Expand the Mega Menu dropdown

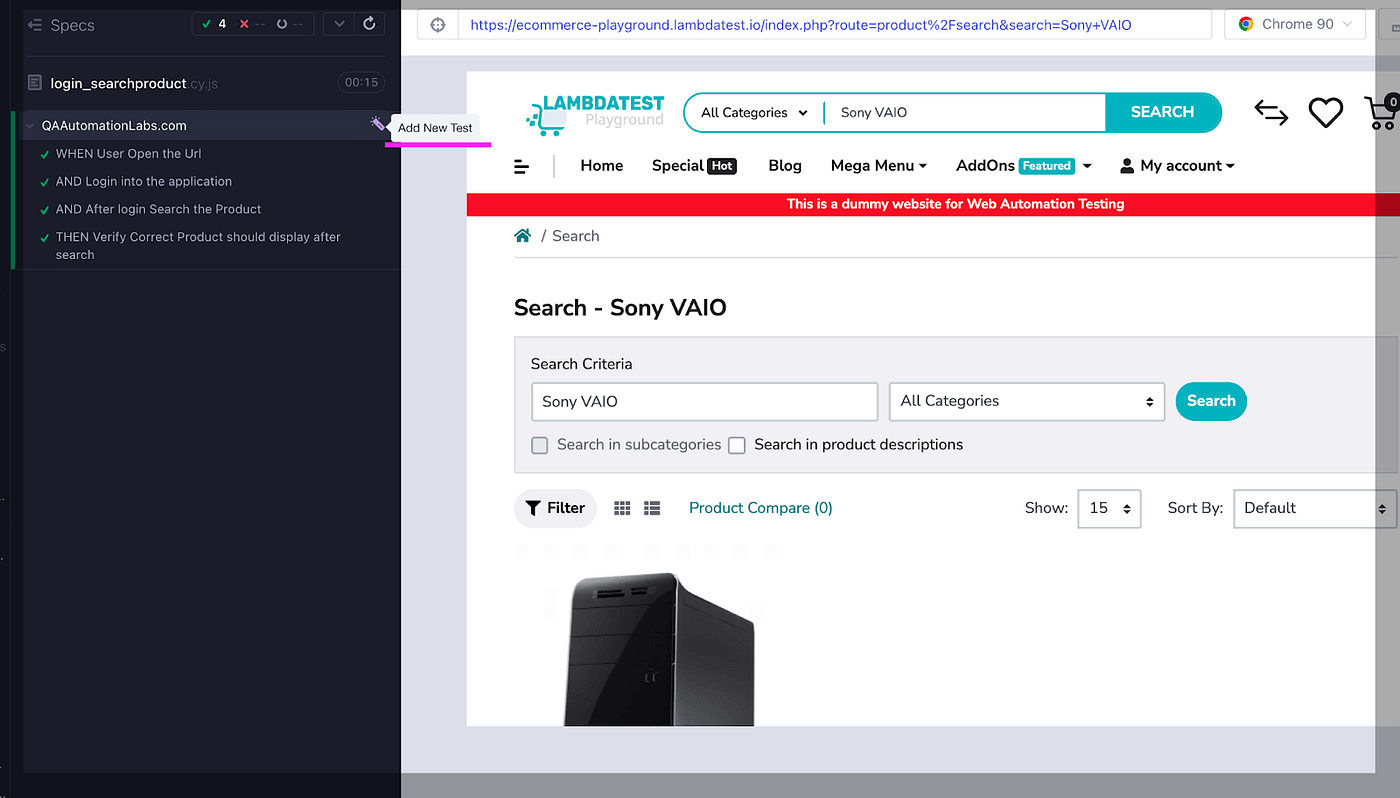tap(879, 166)
